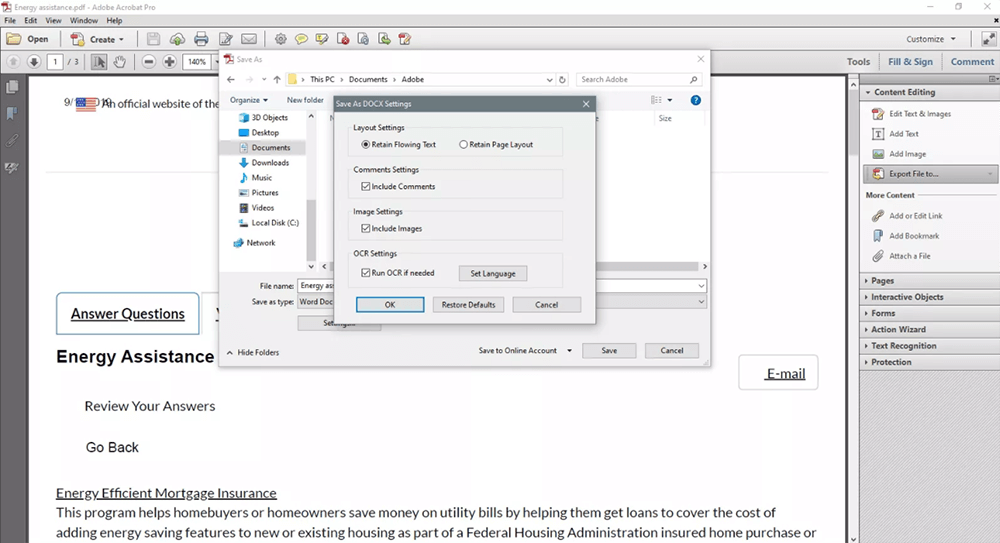Click the envelope email icon in toolbar
Image resolution: width=1000 pixels, height=543 pixels.
249,39
